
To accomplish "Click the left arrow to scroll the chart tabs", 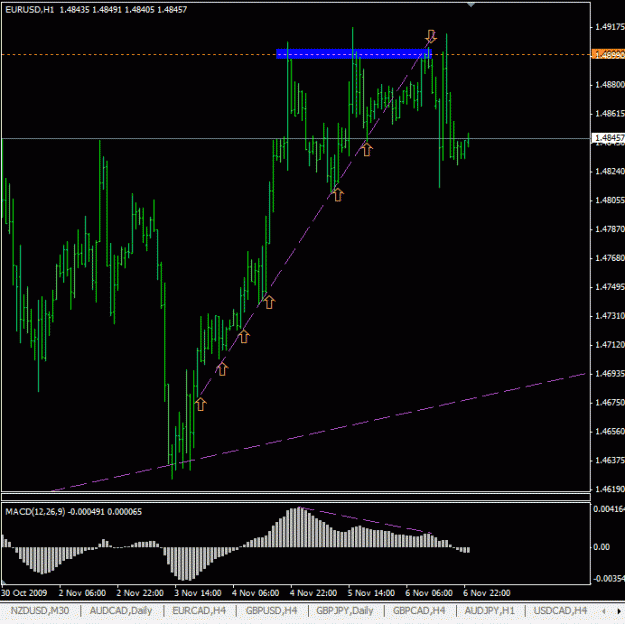I will point(604,611).
